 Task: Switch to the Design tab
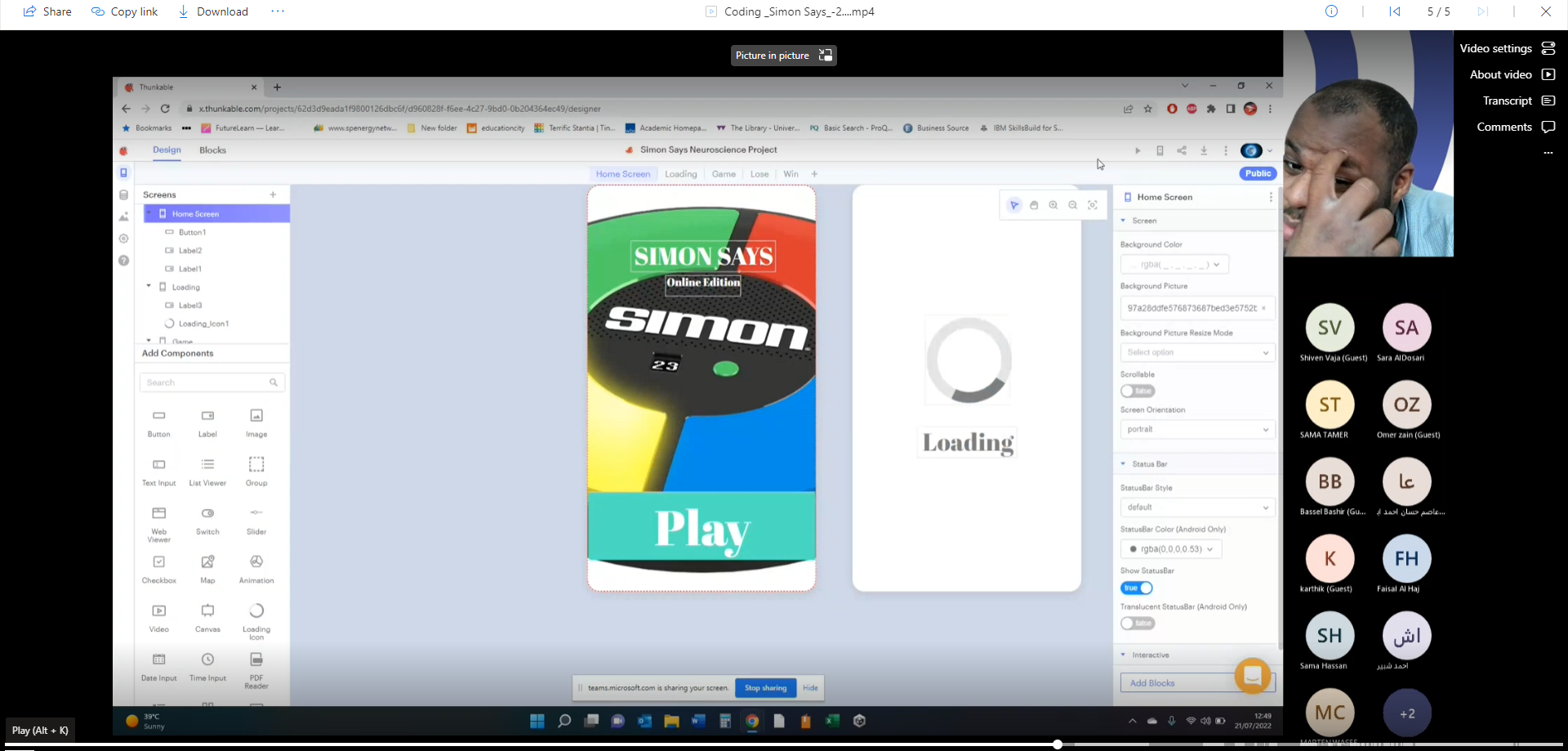pyautogui.click(x=167, y=150)
